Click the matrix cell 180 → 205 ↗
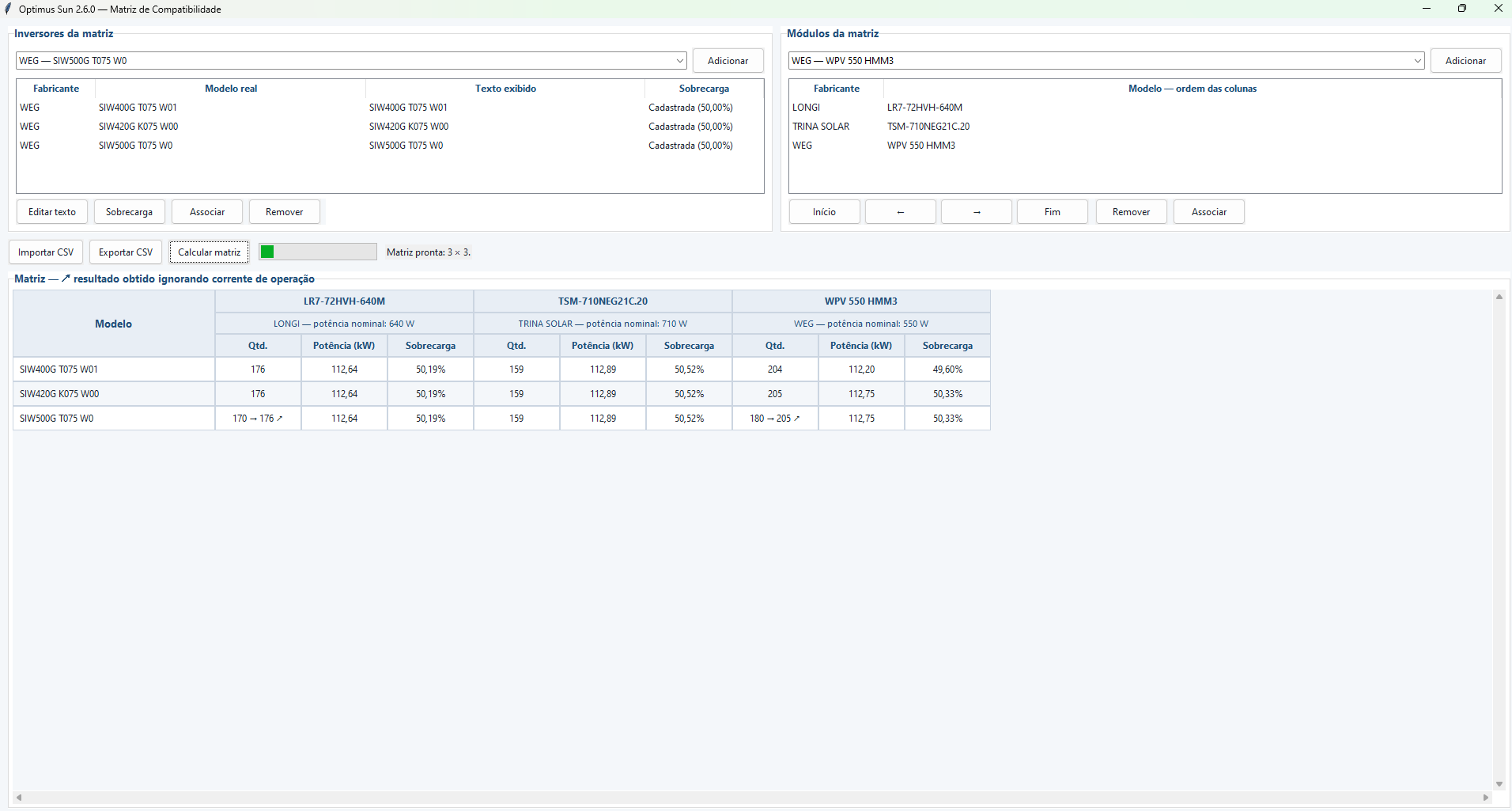Image resolution: width=1512 pixels, height=811 pixels. [775, 419]
